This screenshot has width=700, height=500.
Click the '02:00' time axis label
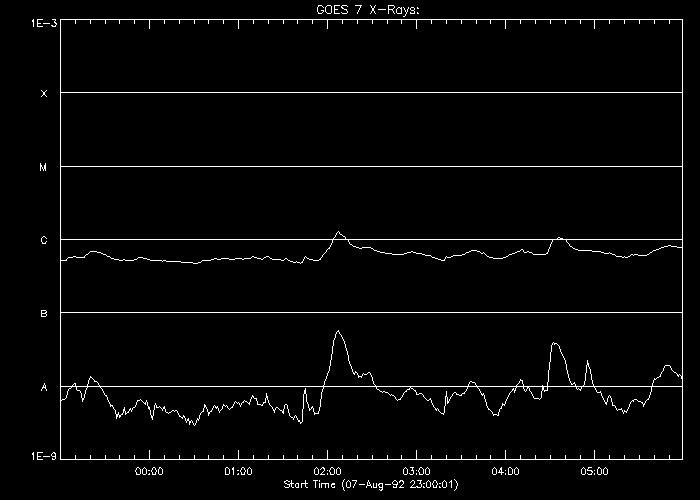point(328,471)
